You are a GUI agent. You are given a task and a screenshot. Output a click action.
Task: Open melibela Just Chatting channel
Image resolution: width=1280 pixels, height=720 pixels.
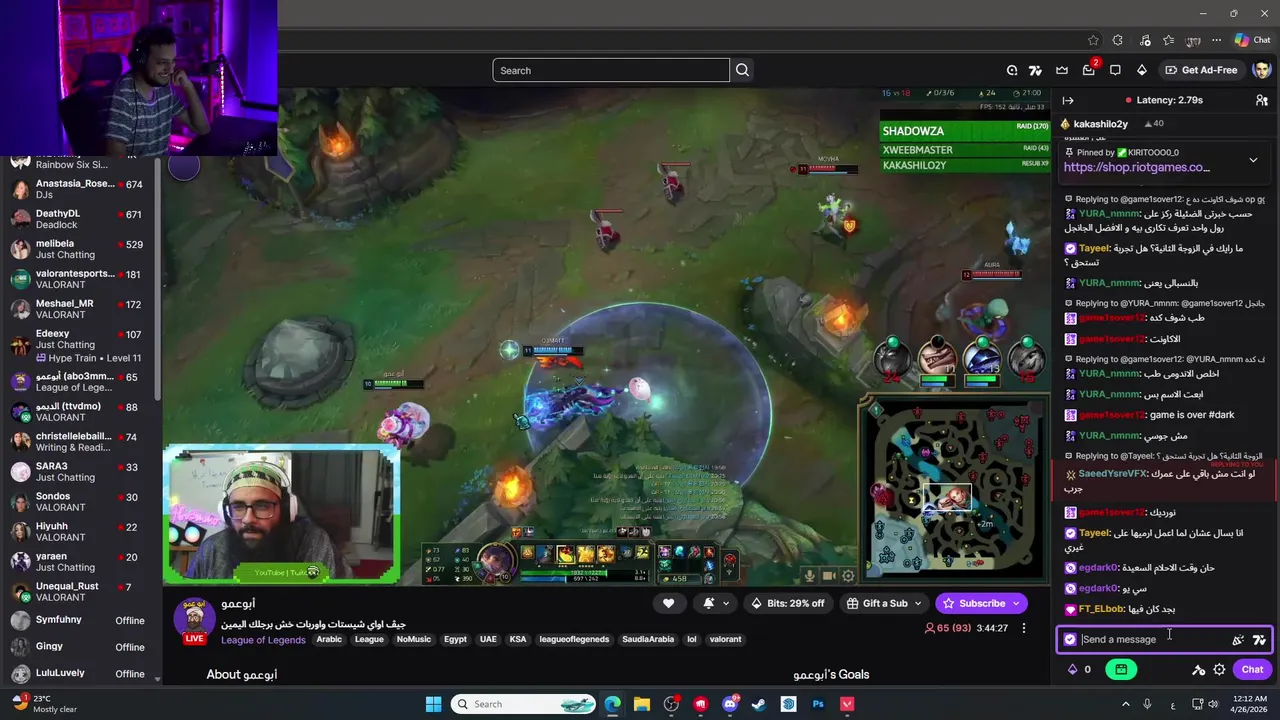[x=80, y=249]
